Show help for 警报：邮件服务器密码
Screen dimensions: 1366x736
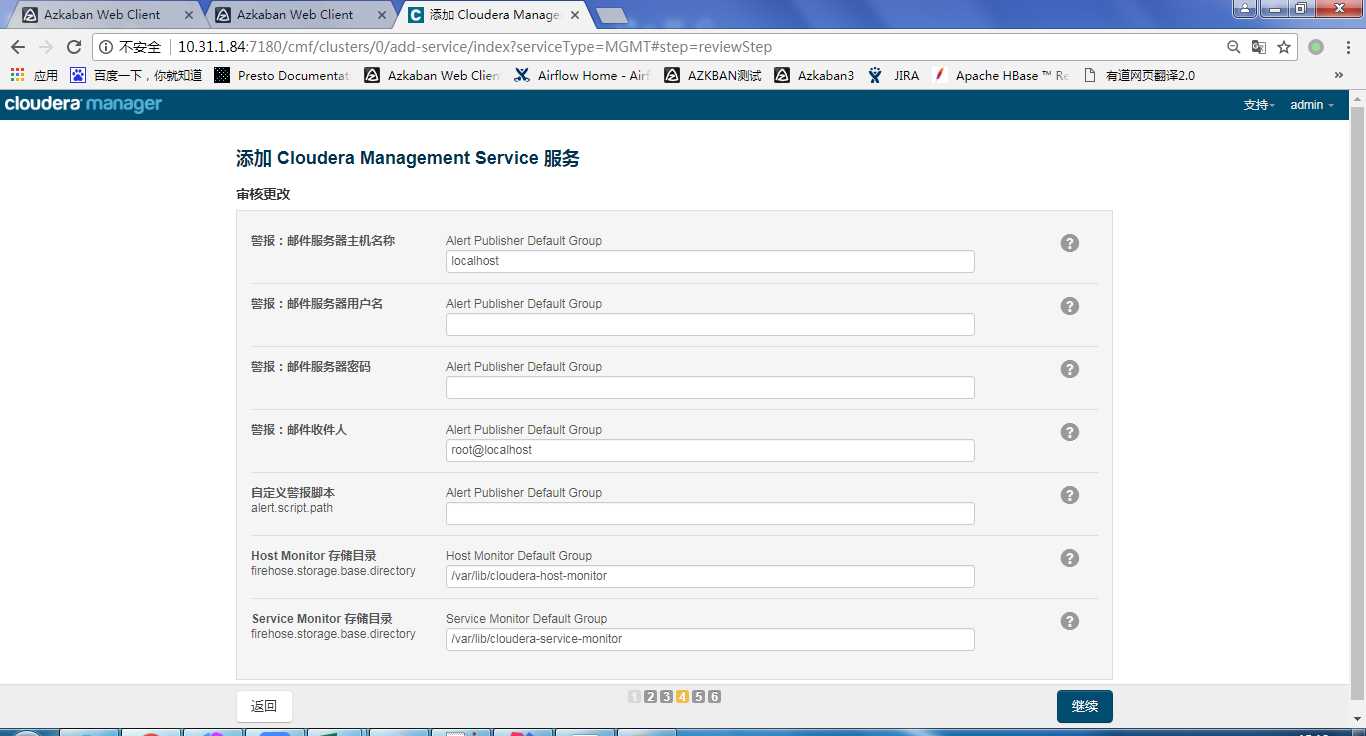pos(1070,369)
